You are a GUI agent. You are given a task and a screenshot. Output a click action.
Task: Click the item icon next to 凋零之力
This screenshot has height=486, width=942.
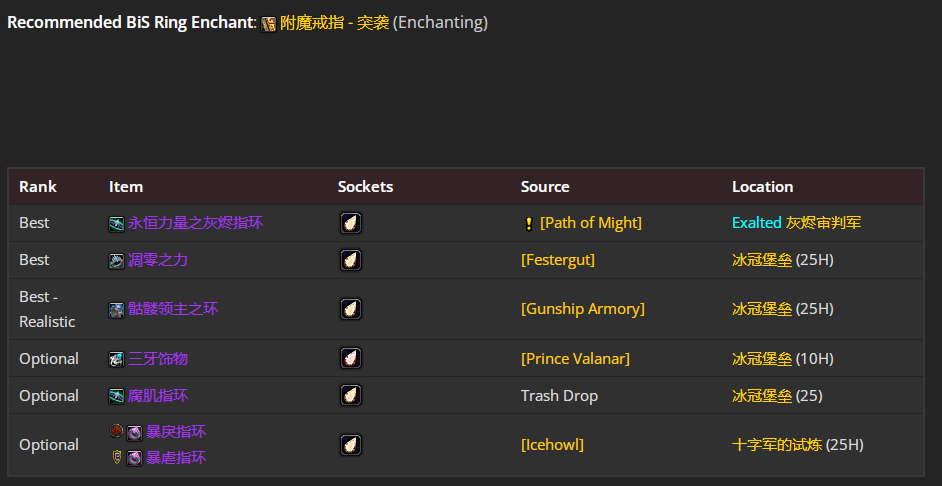coord(117,261)
